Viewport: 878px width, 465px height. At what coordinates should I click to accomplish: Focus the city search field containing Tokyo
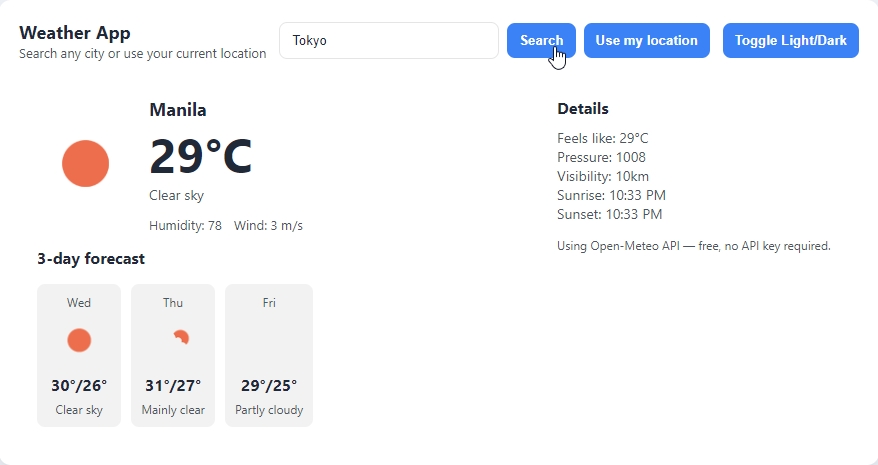pyautogui.click(x=388, y=41)
